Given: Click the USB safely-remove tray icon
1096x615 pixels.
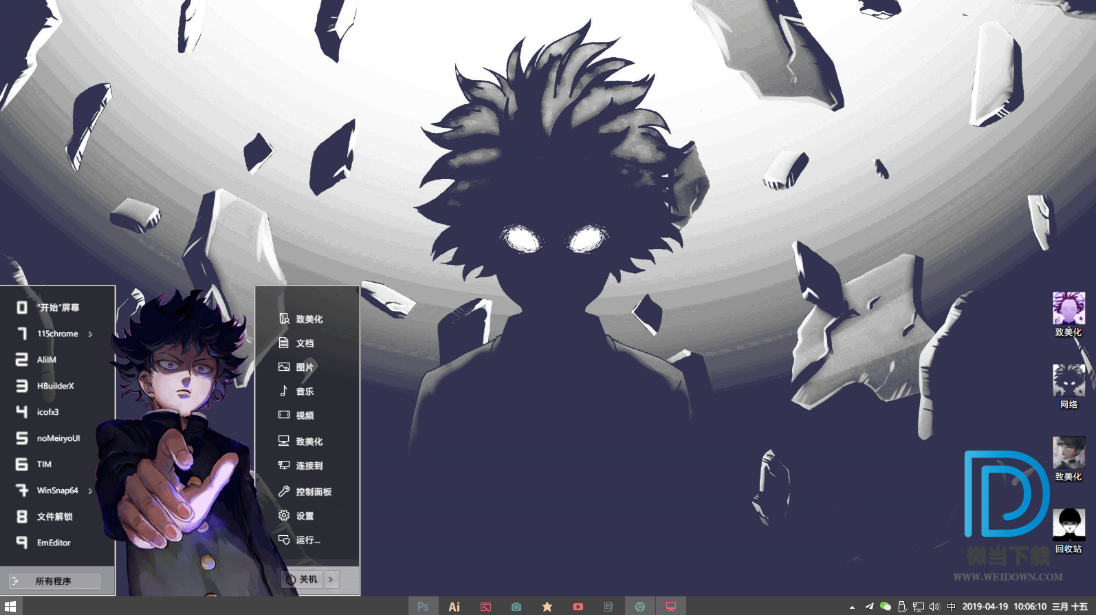Looking at the screenshot, I should click(x=902, y=607).
